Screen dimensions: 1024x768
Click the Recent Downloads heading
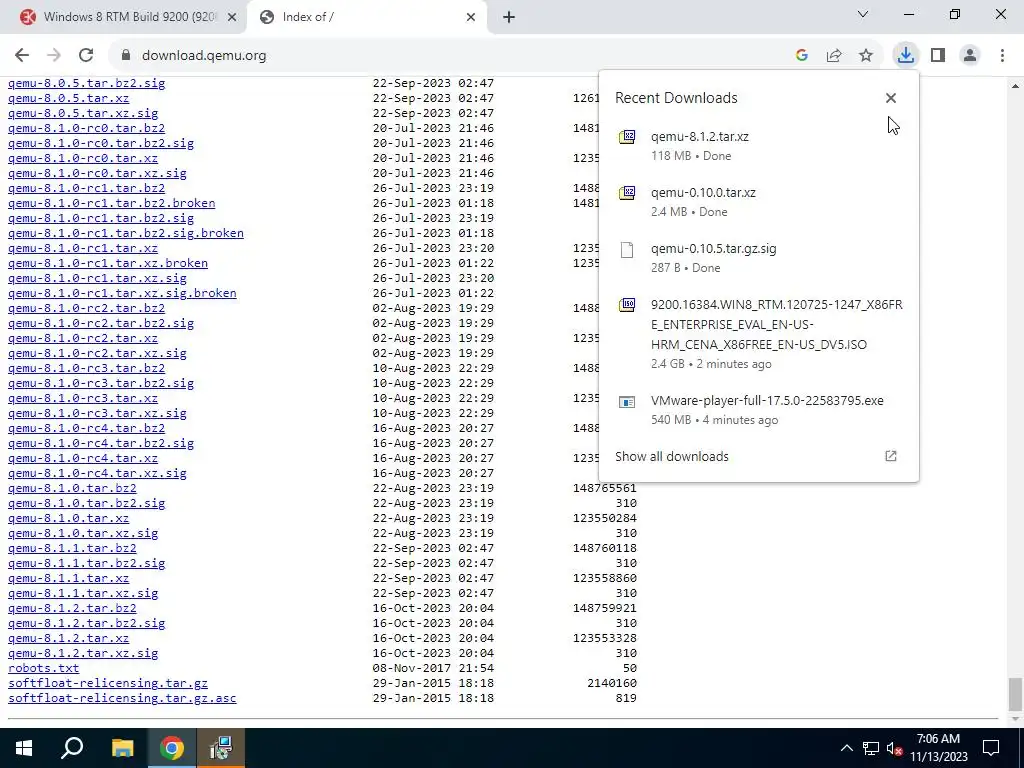click(676, 98)
